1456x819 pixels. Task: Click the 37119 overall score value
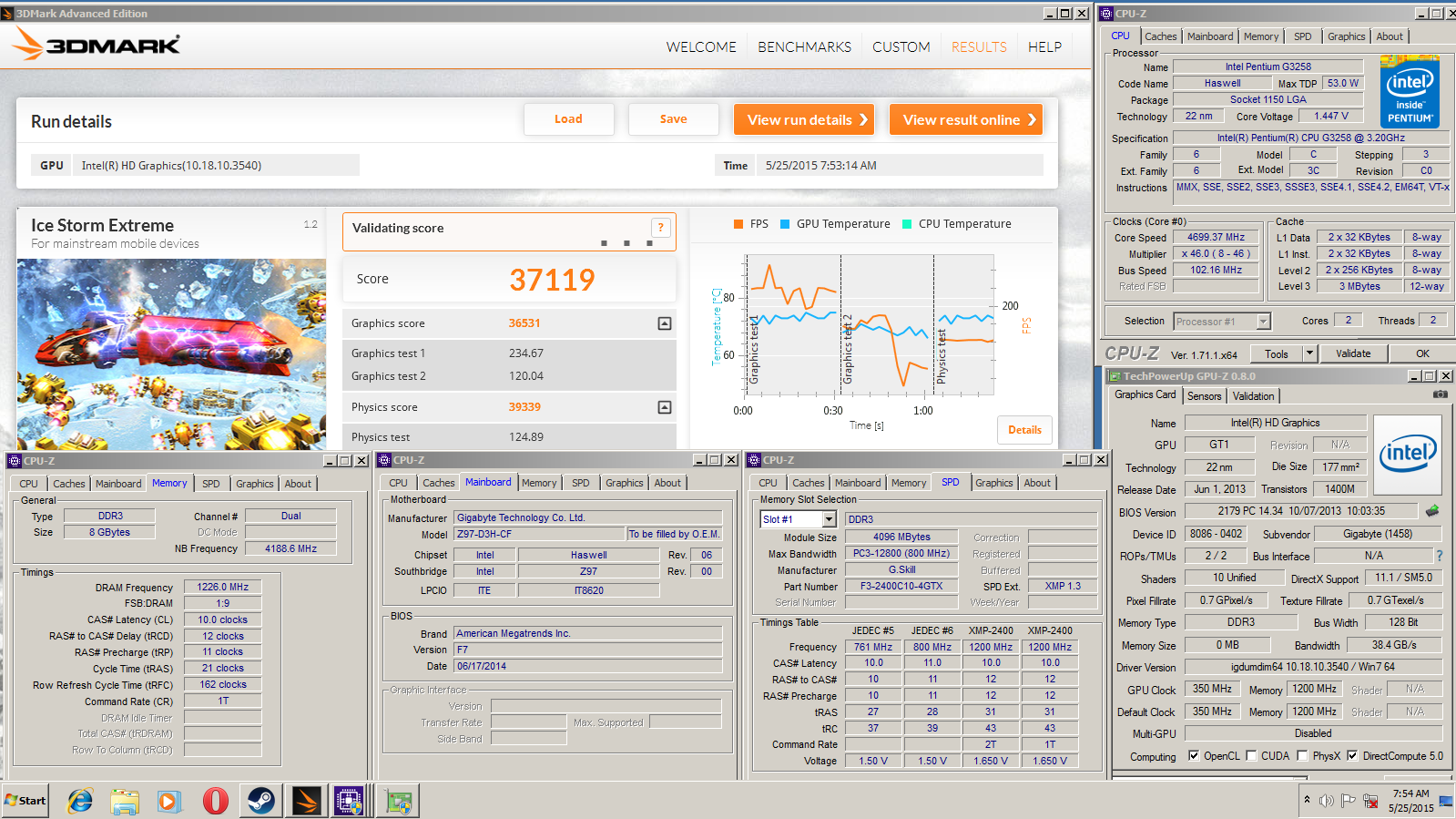(x=552, y=280)
